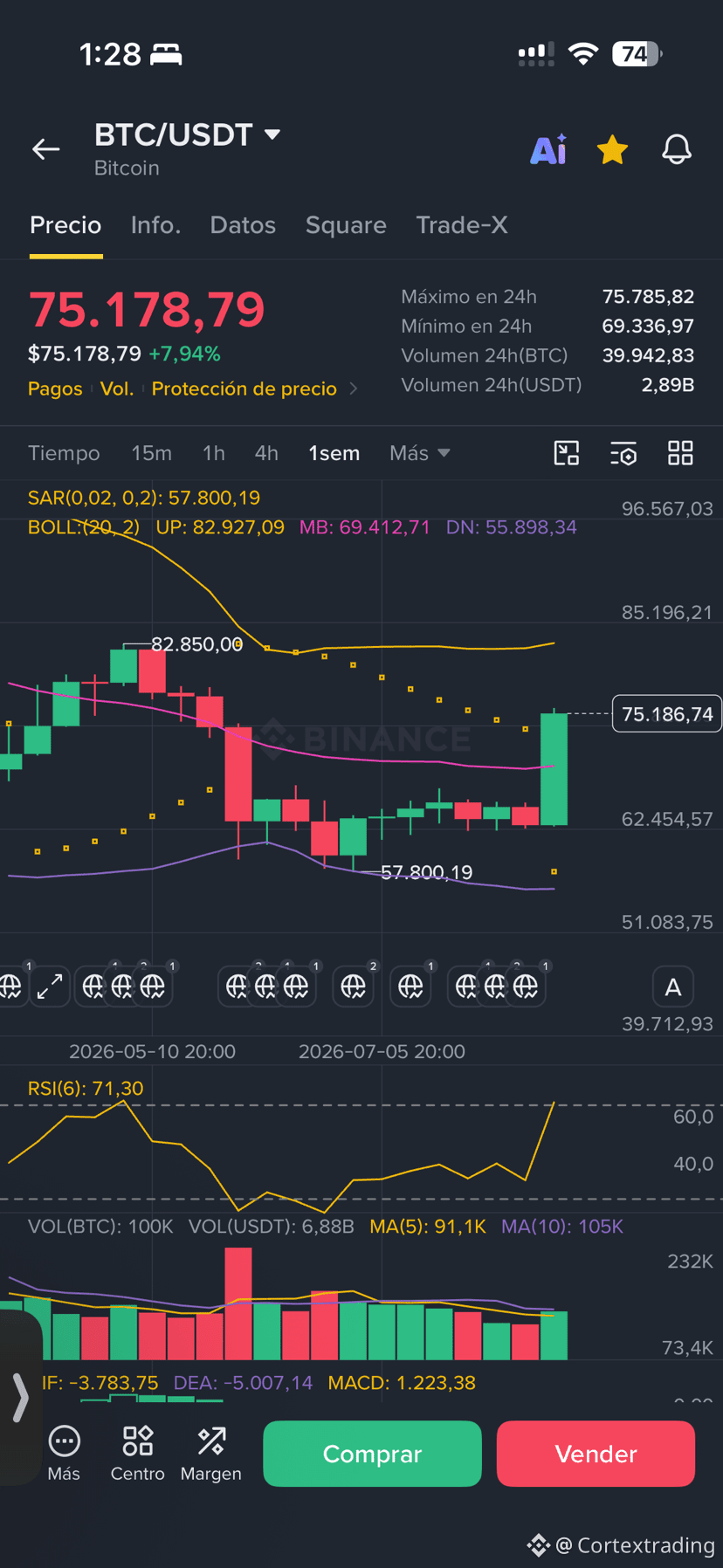
Task: Open the single globe marker between the 2-badge marker and the right cluster
Action: coord(410,987)
